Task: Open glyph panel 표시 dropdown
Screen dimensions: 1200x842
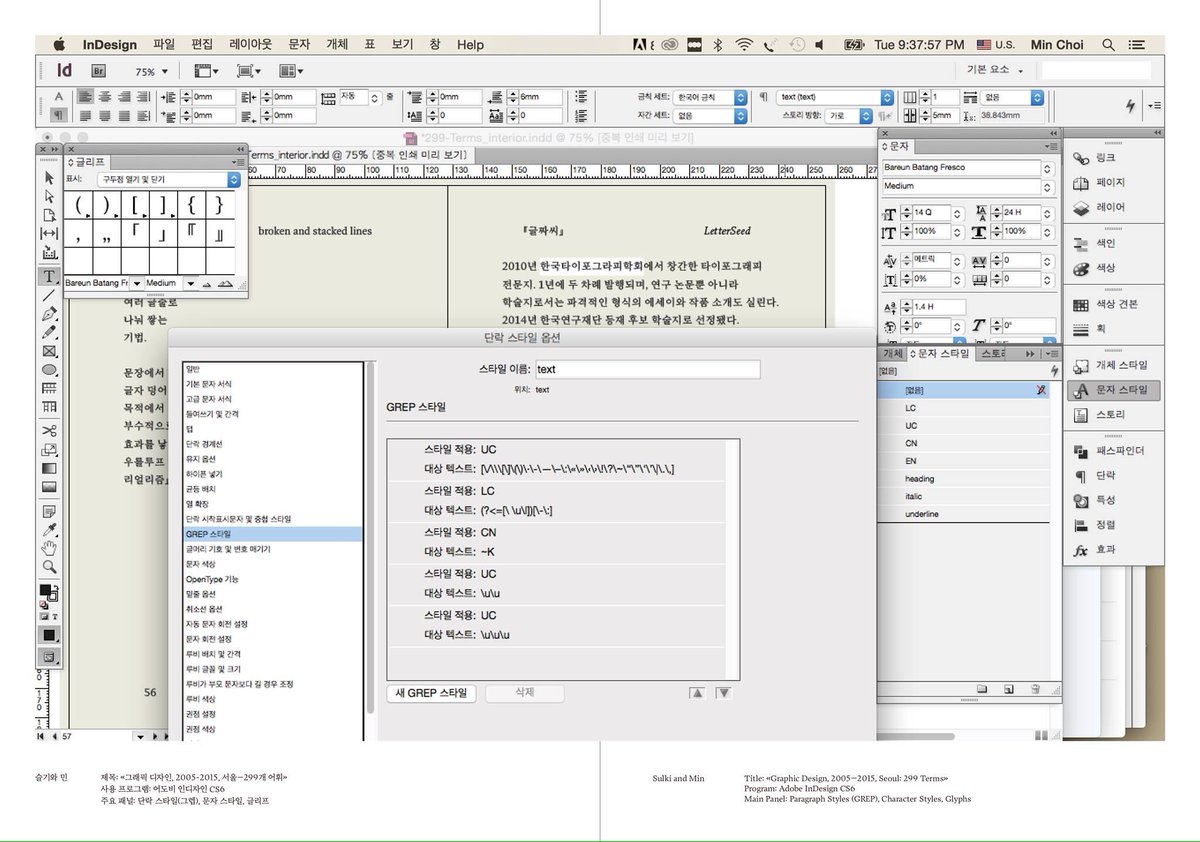Action: pos(170,180)
